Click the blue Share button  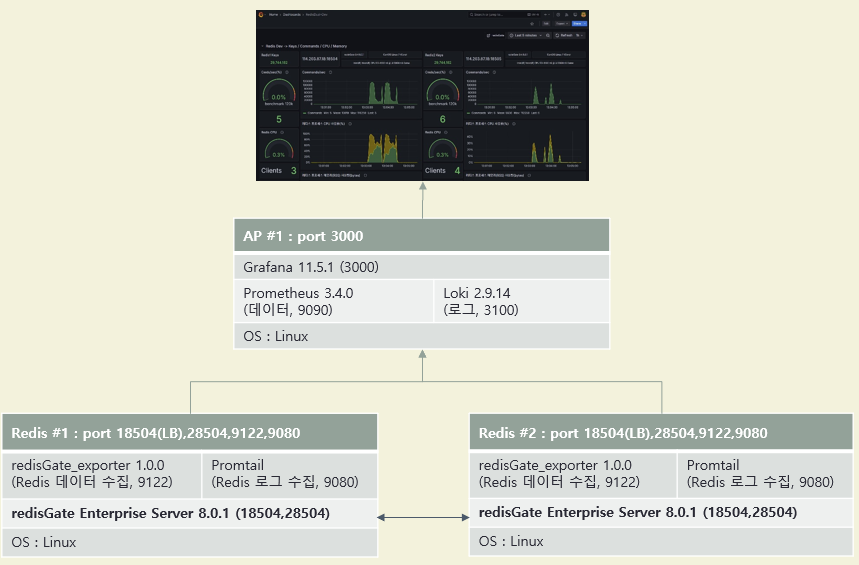click(x=579, y=24)
